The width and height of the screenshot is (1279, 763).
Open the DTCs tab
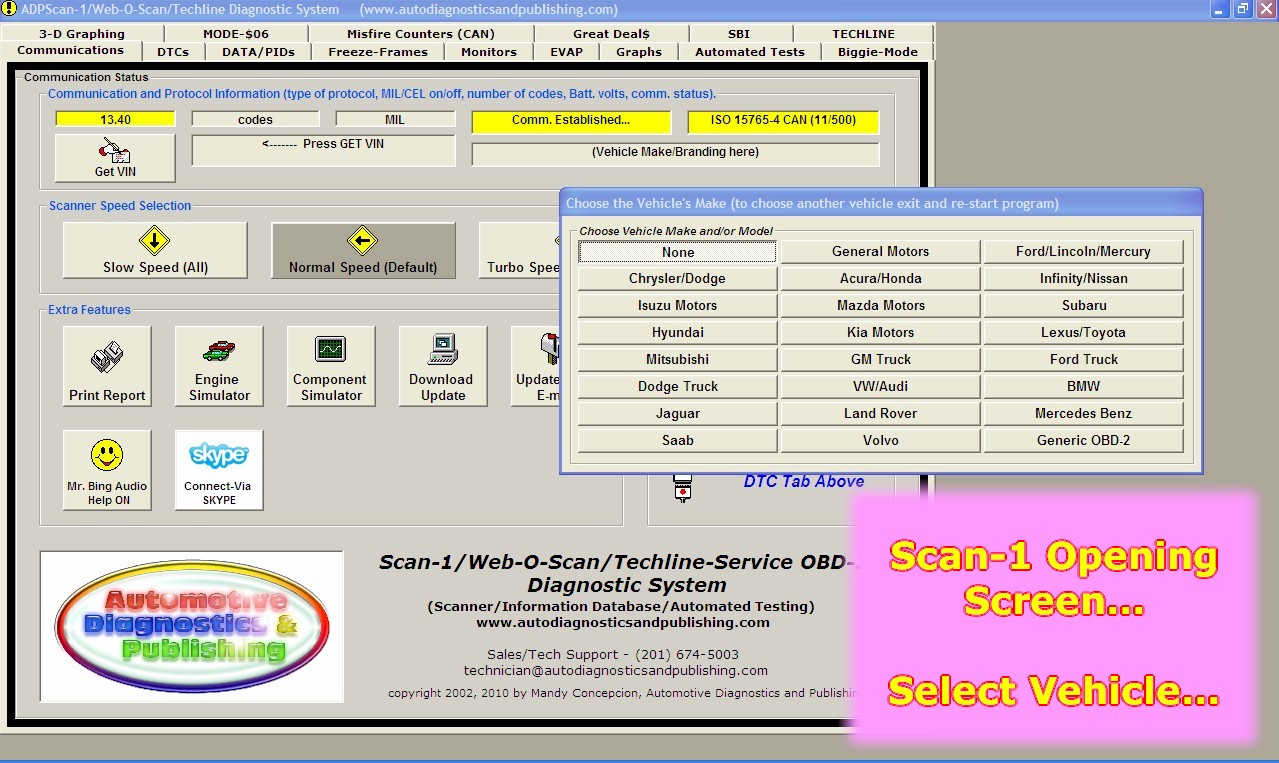(x=173, y=52)
